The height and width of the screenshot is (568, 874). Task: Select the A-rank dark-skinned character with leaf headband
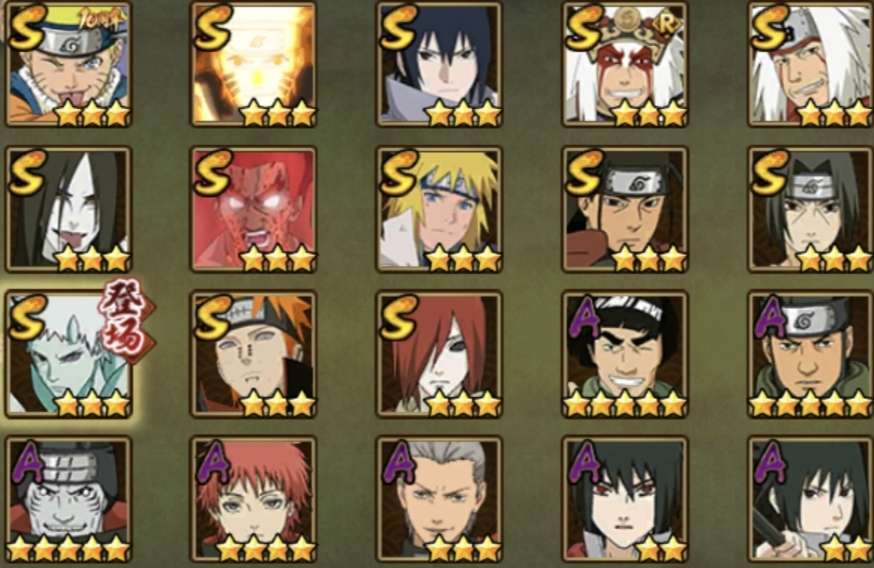tap(811, 354)
